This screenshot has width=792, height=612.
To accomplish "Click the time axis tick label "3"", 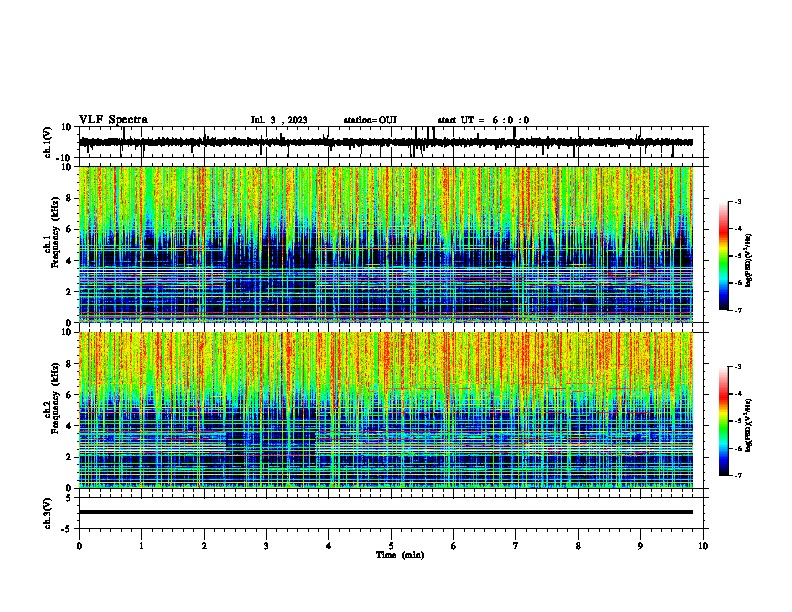I will (x=266, y=546).
